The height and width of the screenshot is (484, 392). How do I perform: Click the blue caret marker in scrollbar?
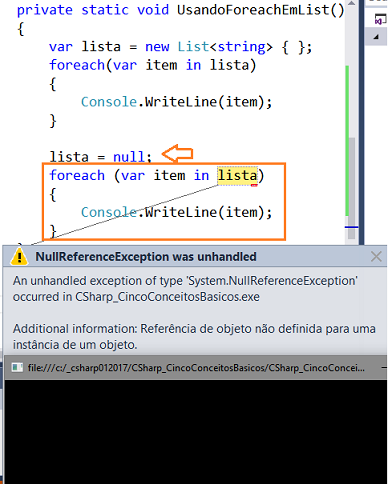pos(351,227)
